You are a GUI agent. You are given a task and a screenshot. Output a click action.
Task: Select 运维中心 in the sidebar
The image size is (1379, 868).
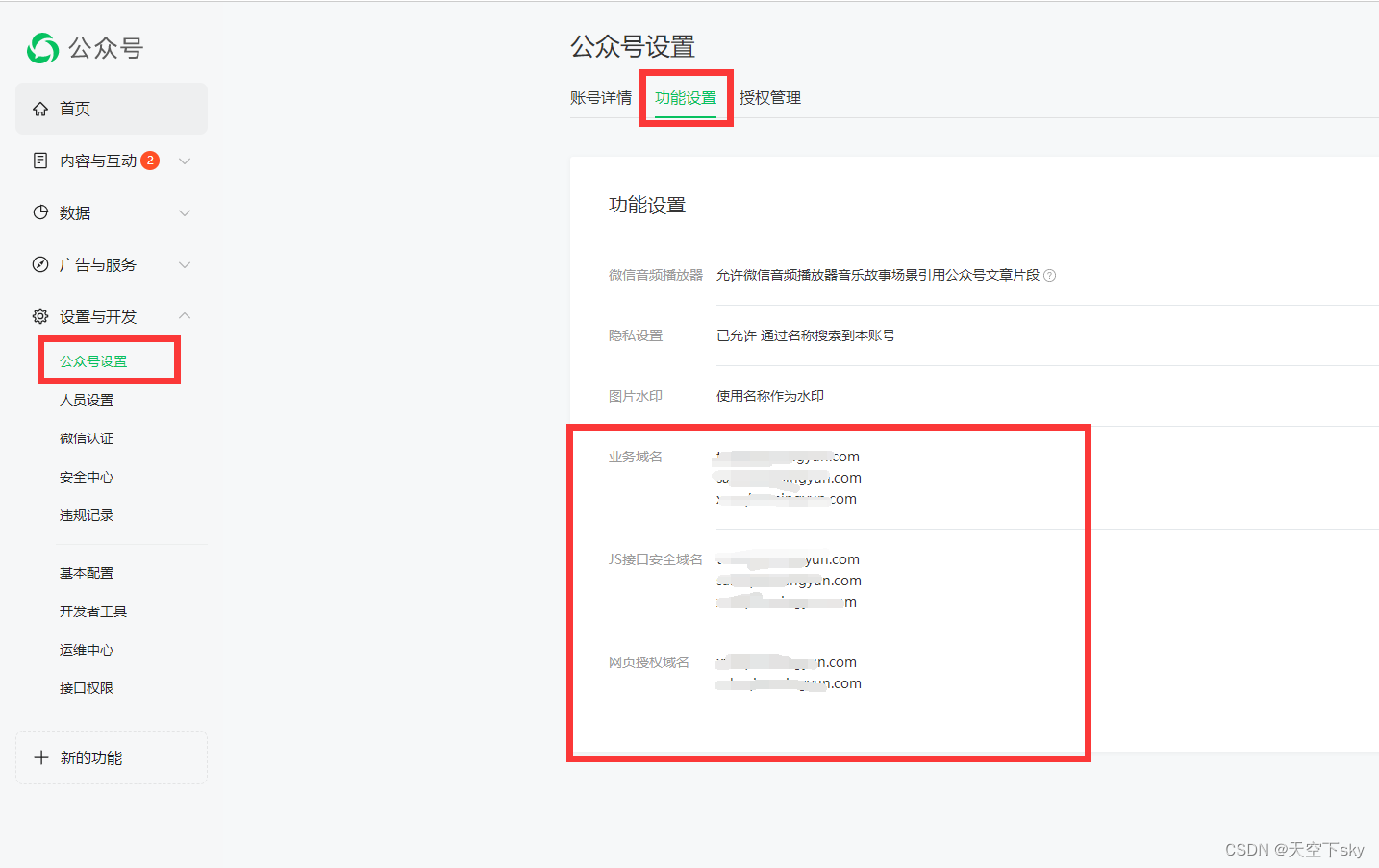point(87,650)
